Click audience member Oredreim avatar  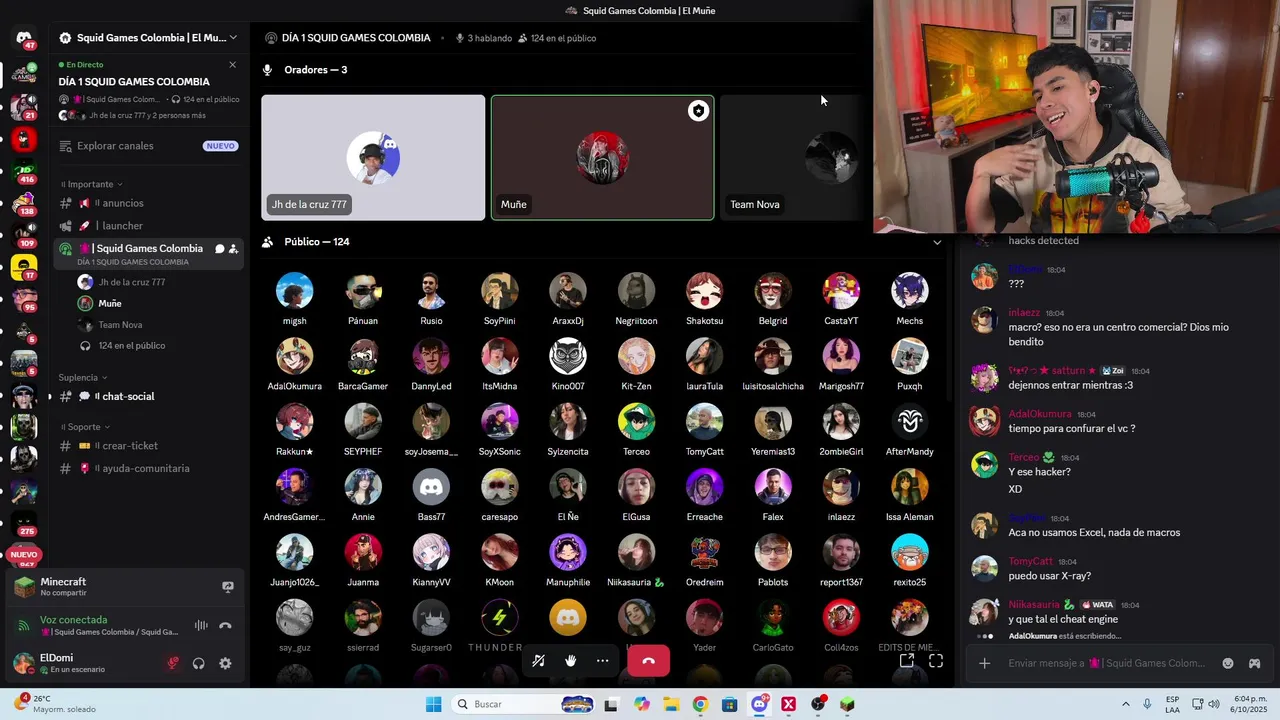[704, 552]
